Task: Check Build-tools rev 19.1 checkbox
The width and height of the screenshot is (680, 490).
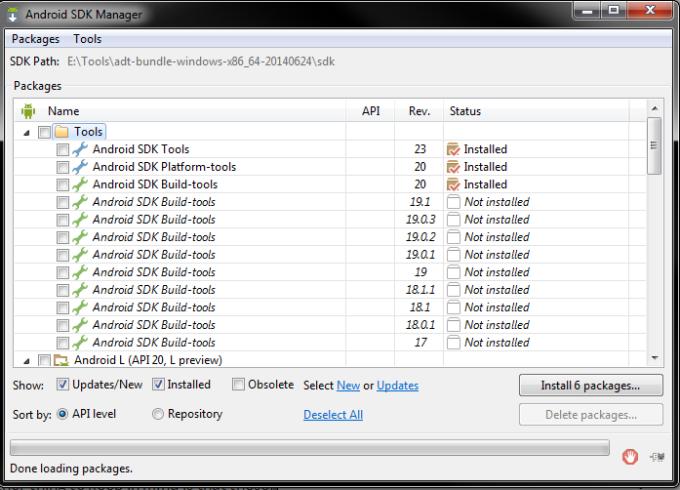Action: [x=62, y=202]
